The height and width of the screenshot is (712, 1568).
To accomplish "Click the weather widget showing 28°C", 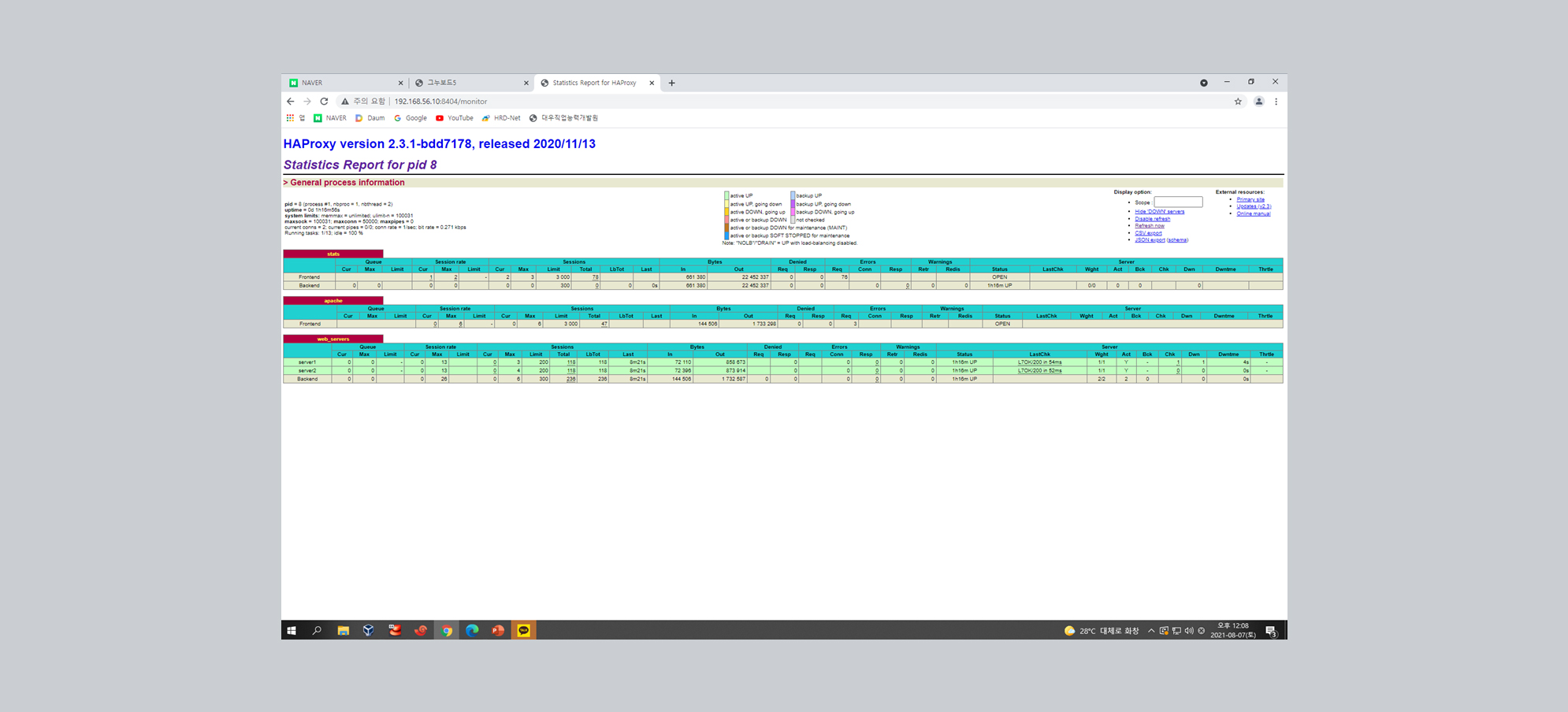I will pos(1102,631).
